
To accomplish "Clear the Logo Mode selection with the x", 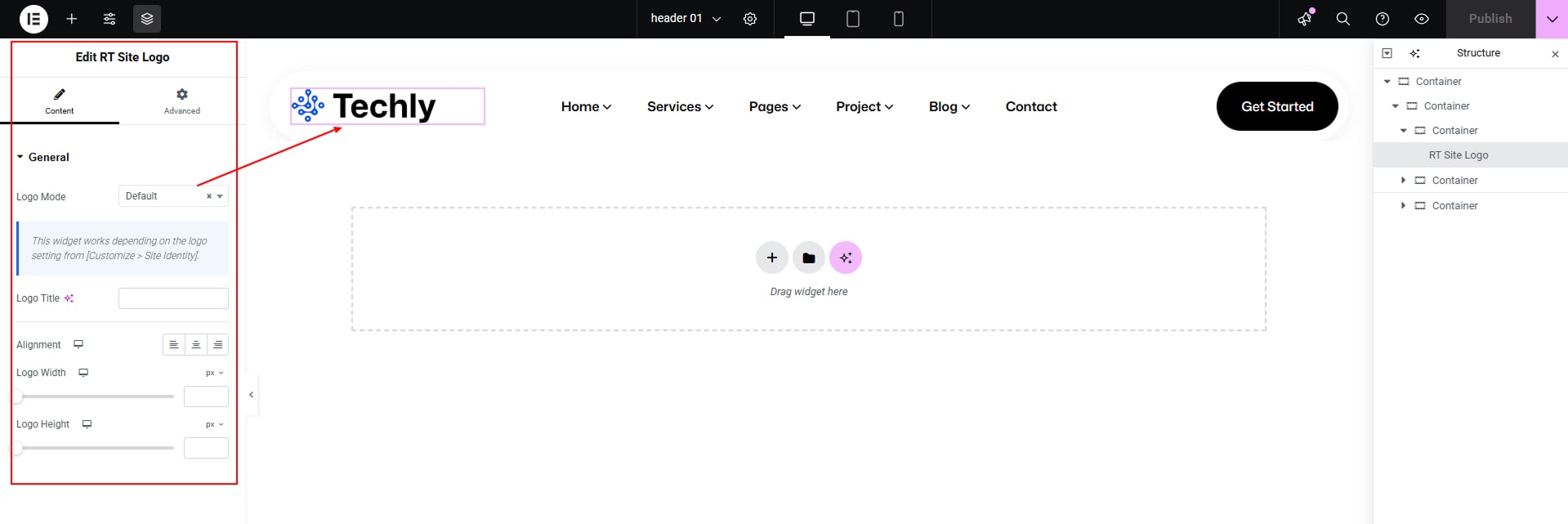I will 209,196.
